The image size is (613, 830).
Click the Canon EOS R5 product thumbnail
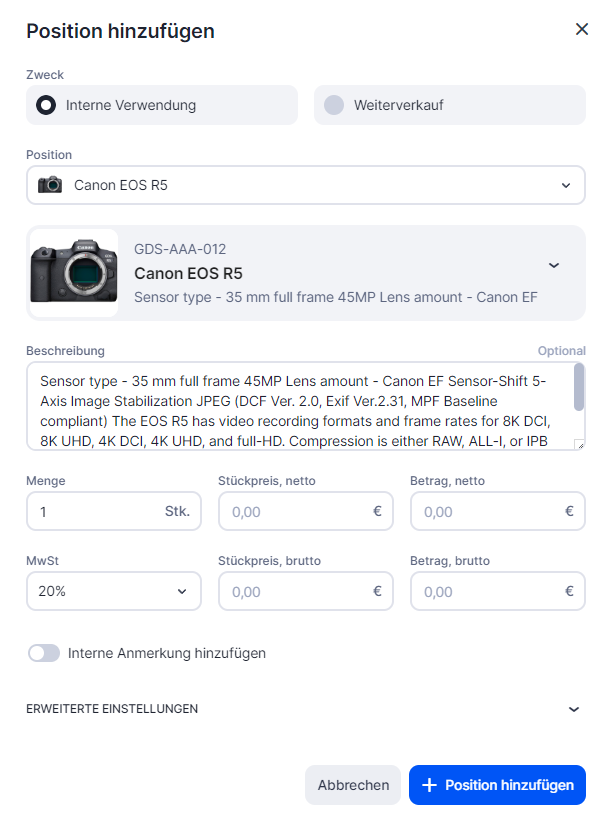click(x=74, y=273)
